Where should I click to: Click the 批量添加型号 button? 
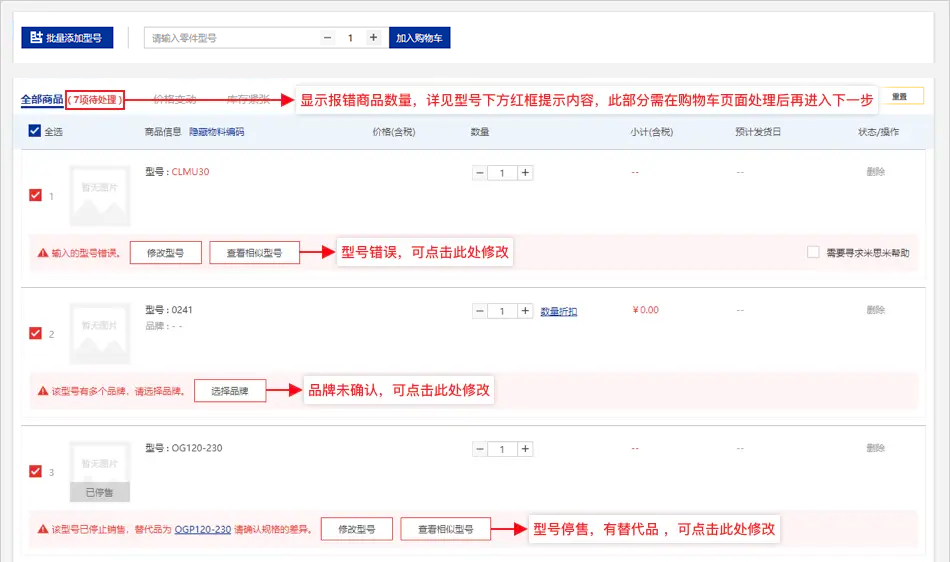tap(68, 38)
